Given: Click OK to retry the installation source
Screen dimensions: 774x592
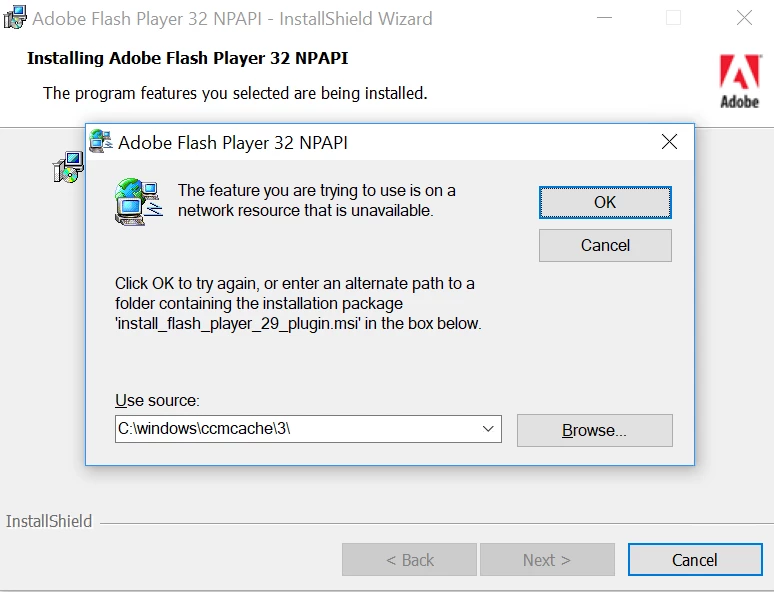Looking at the screenshot, I should (x=605, y=202).
